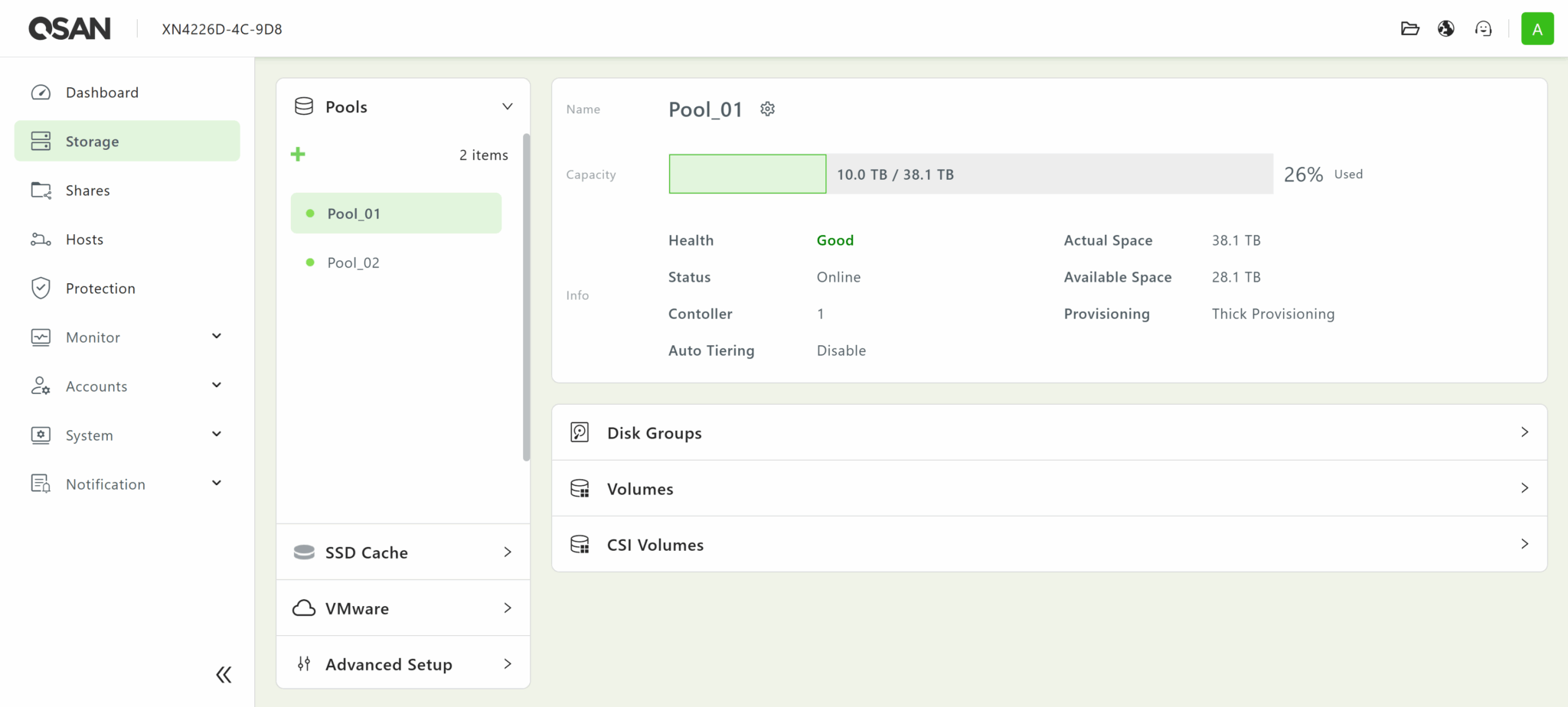
Task: Click the QSAN logo
Action: coord(70,29)
